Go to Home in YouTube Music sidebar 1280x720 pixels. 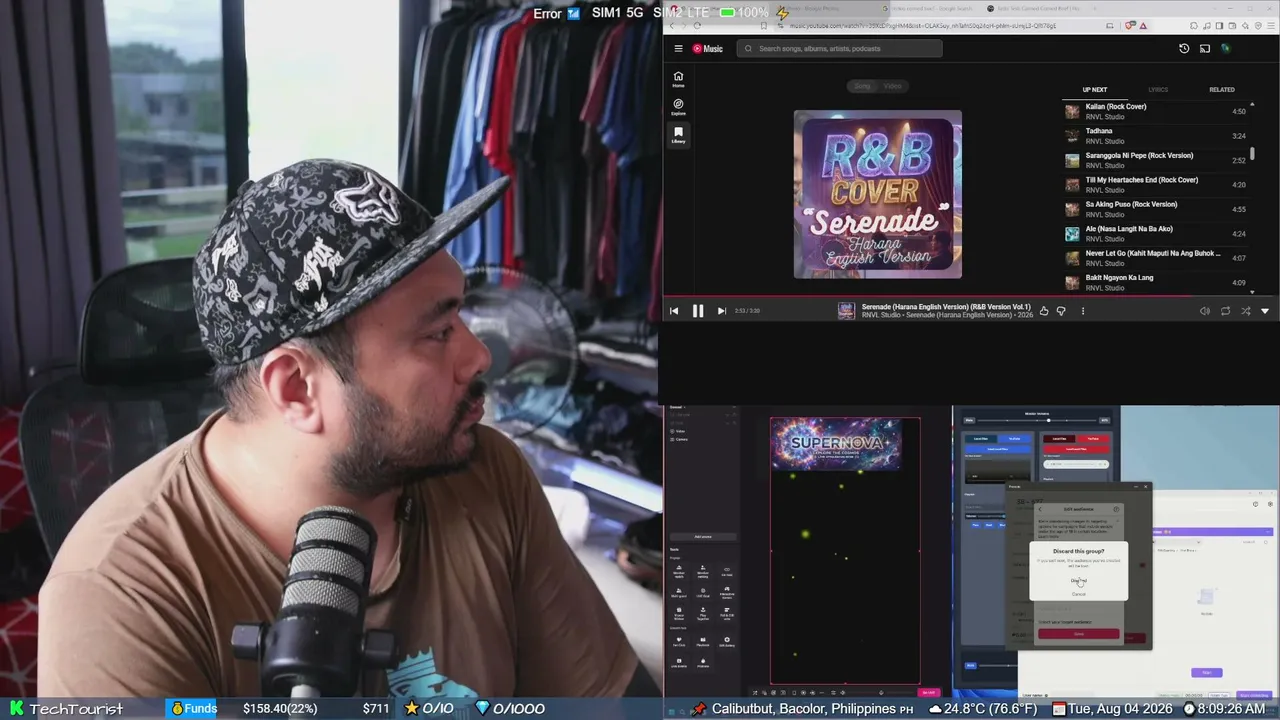pos(678,79)
